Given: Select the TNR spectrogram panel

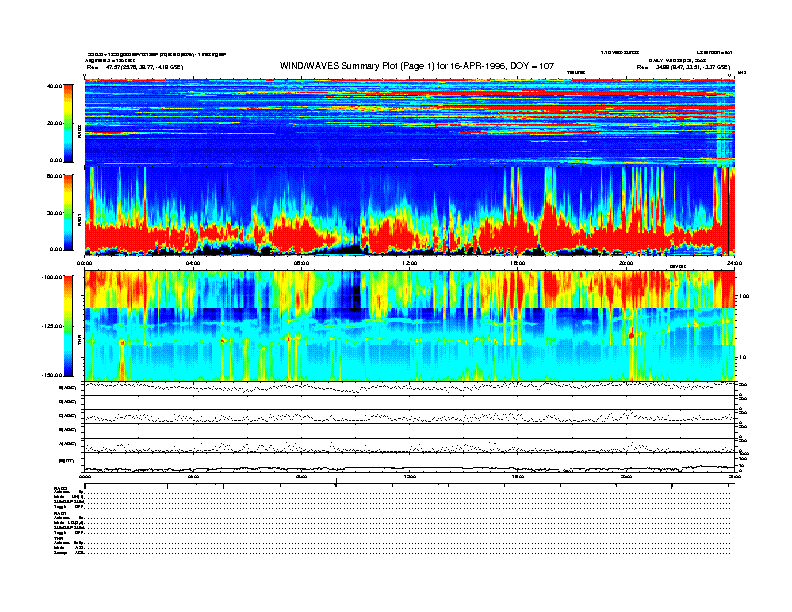Looking at the screenshot, I should [x=410, y=326].
